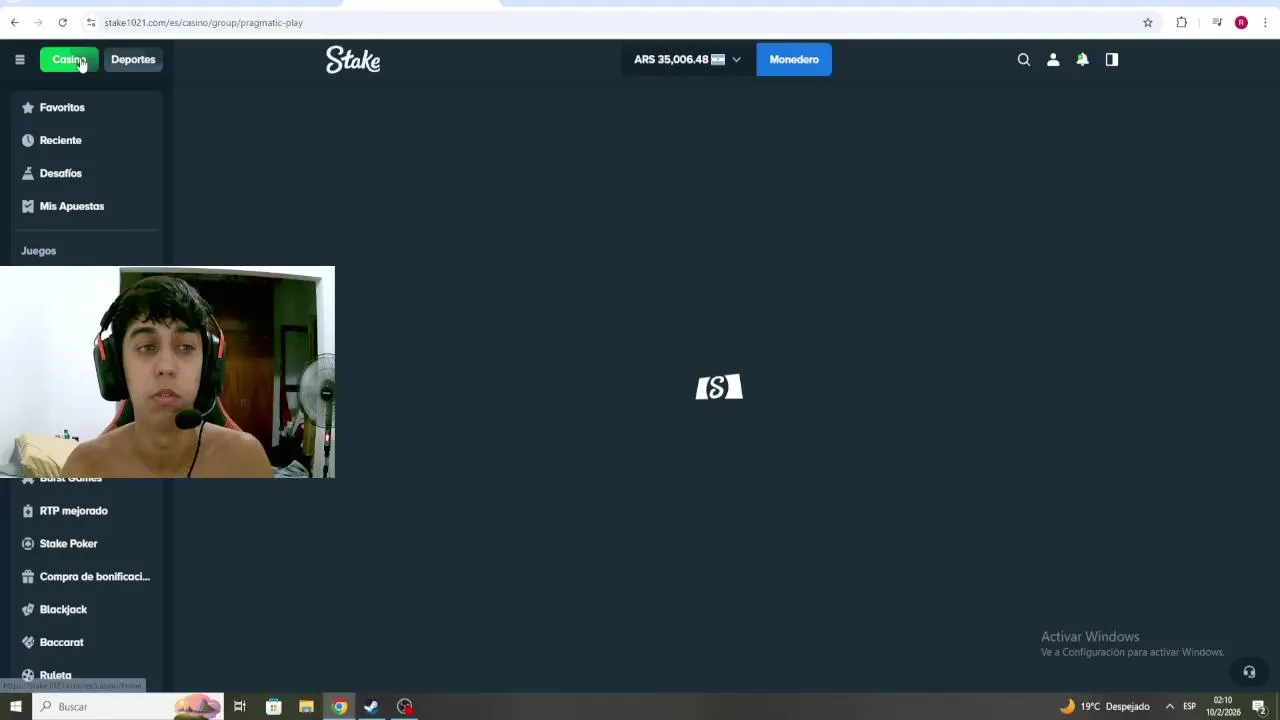Open the Chrome three-dot menu
1280x720 pixels.
click(1265, 22)
